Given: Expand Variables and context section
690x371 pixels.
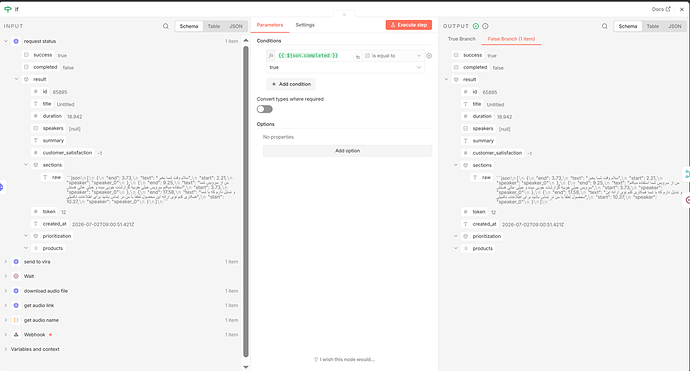Looking at the screenshot, I should 6,349.
